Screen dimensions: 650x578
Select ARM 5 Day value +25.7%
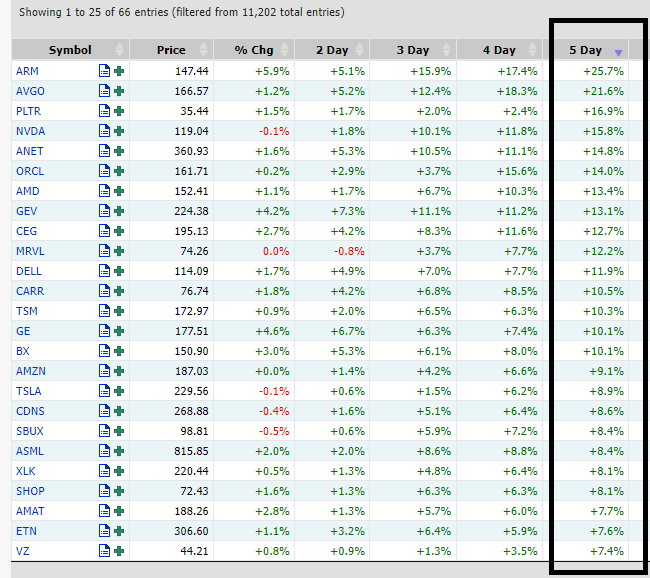[x=604, y=71]
